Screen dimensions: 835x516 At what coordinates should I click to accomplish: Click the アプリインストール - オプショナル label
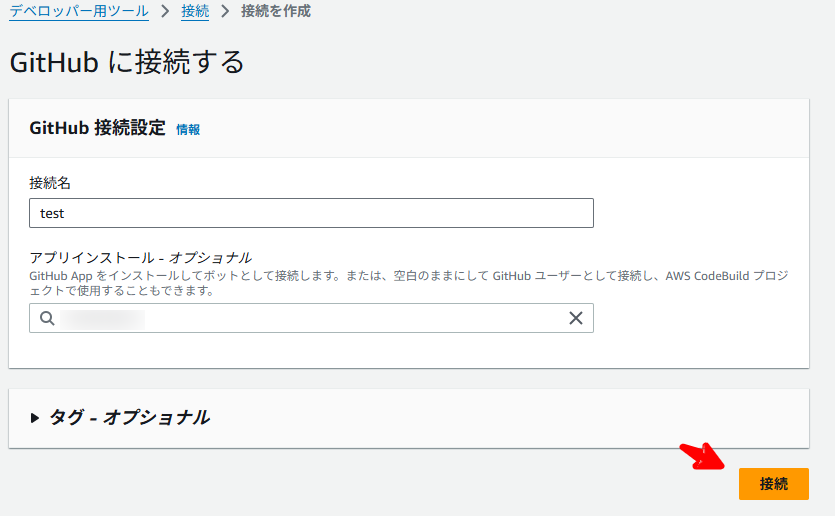click(140, 258)
